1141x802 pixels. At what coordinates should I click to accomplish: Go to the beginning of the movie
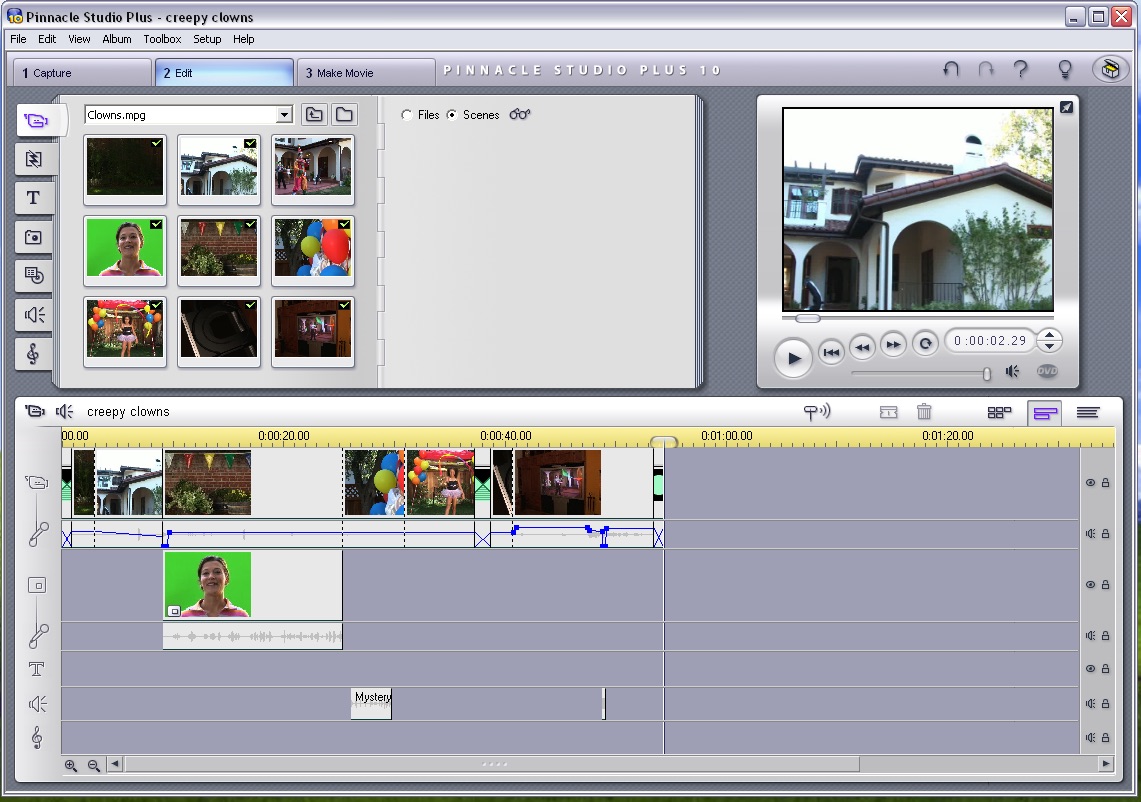(831, 352)
